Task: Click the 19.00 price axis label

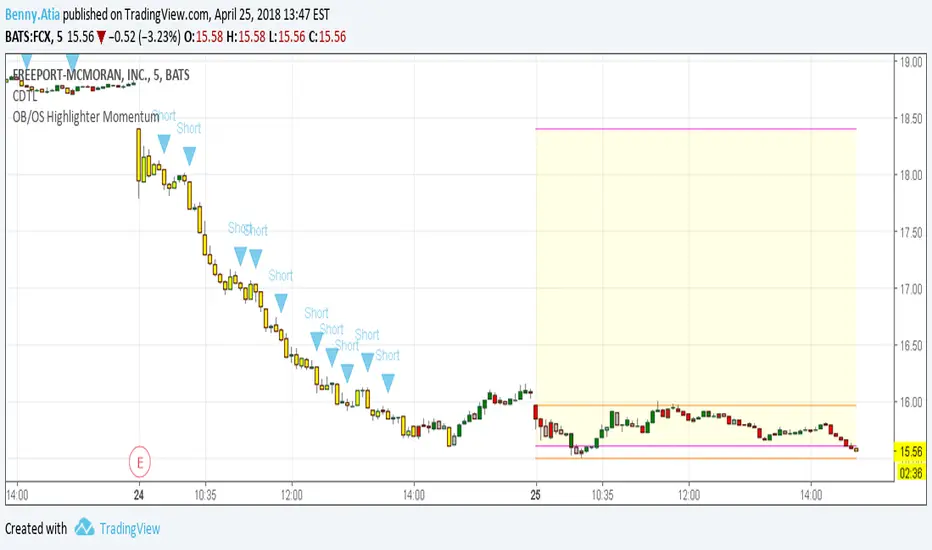Action: click(x=911, y=62)
